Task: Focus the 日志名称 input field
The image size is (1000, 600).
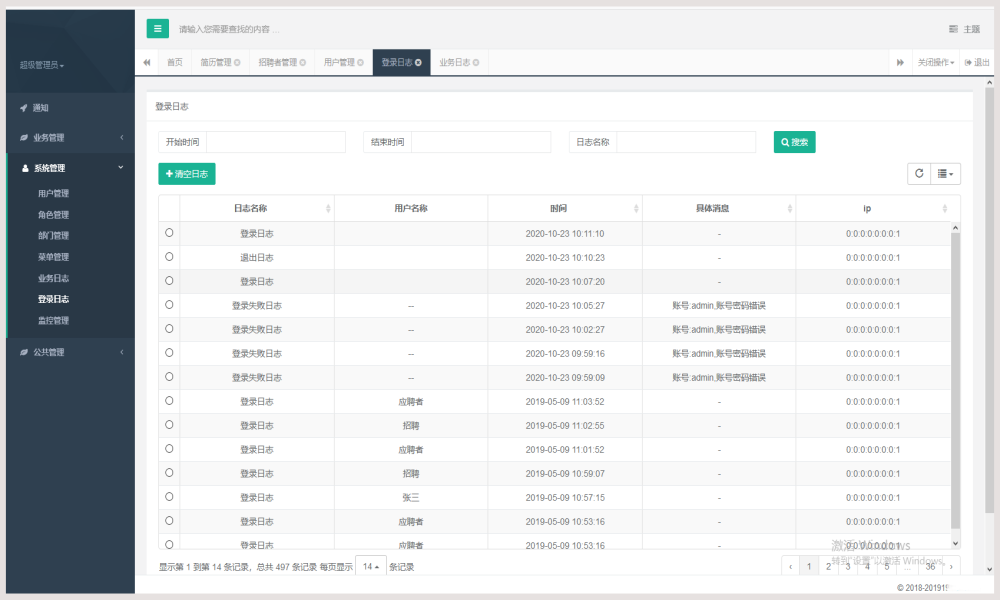Action: (x=686, y=142)
